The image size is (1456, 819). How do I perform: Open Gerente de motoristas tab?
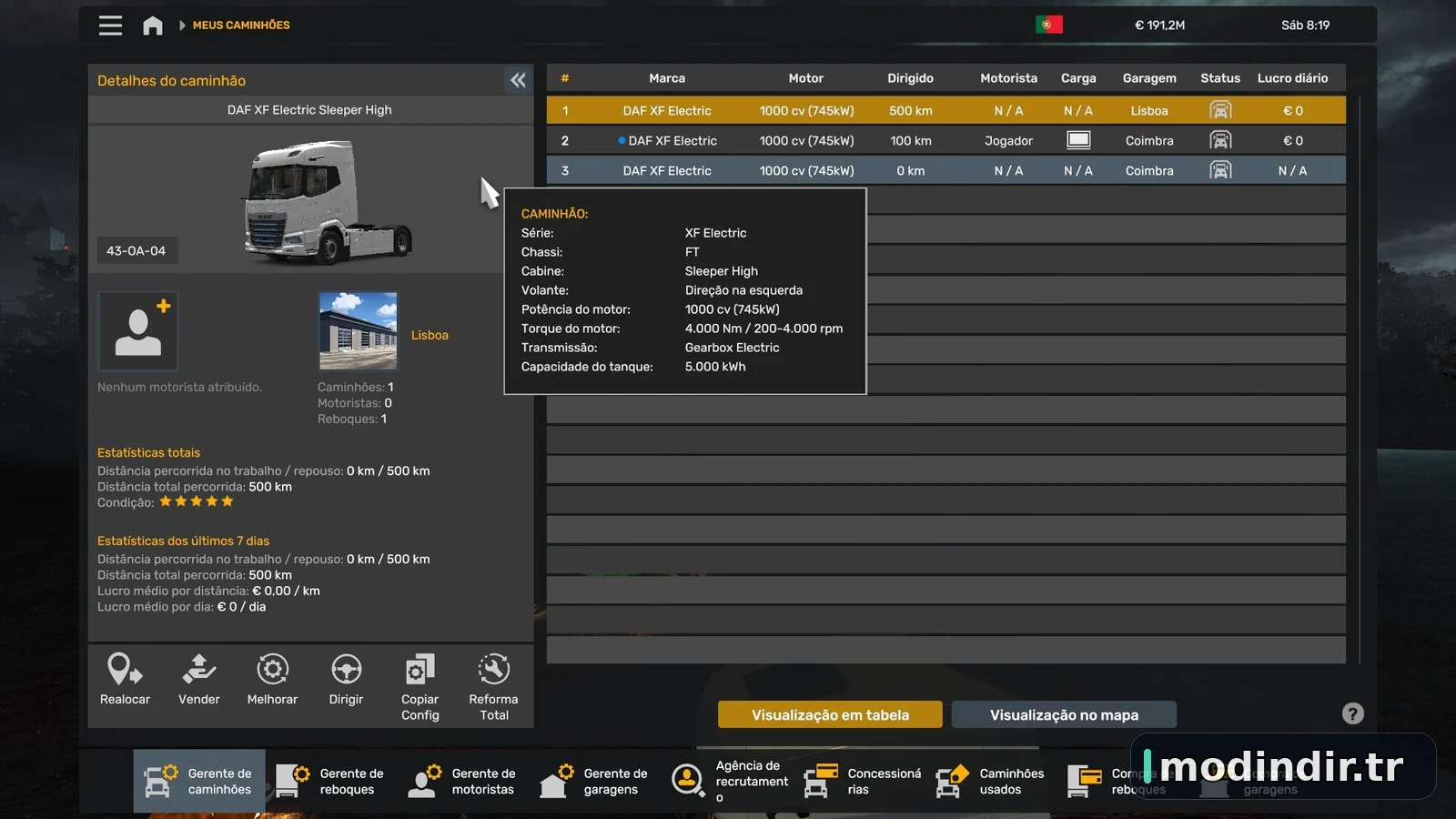pyautogui.click(x=463, y=781)
